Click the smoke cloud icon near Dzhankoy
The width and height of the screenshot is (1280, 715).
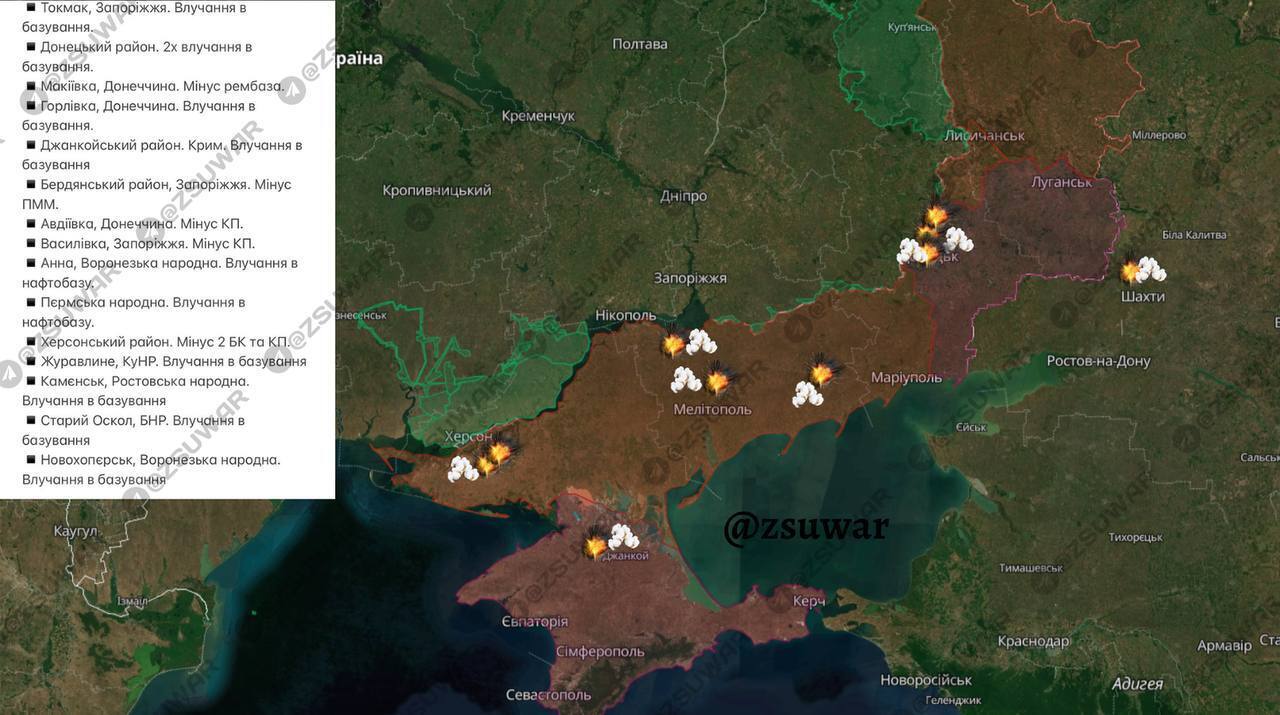pos(624,537)
